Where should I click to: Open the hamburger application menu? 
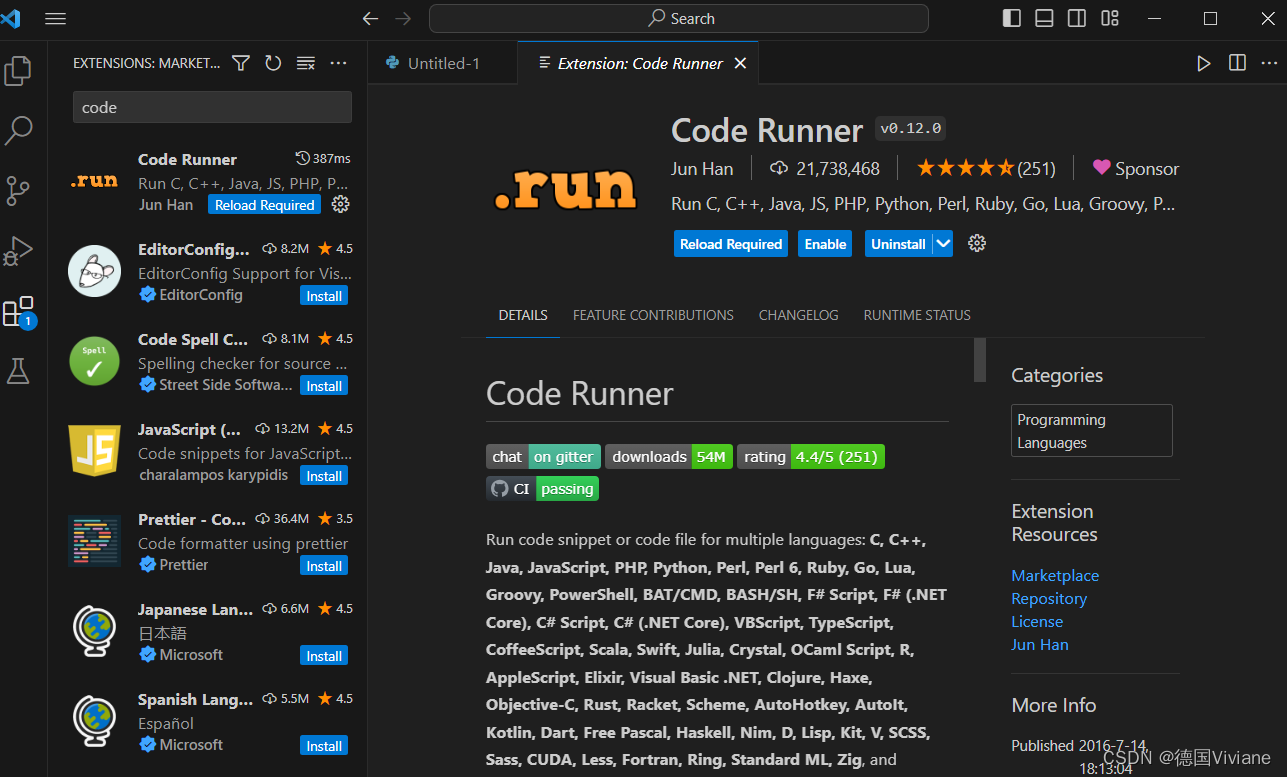(x=56, y=18)
